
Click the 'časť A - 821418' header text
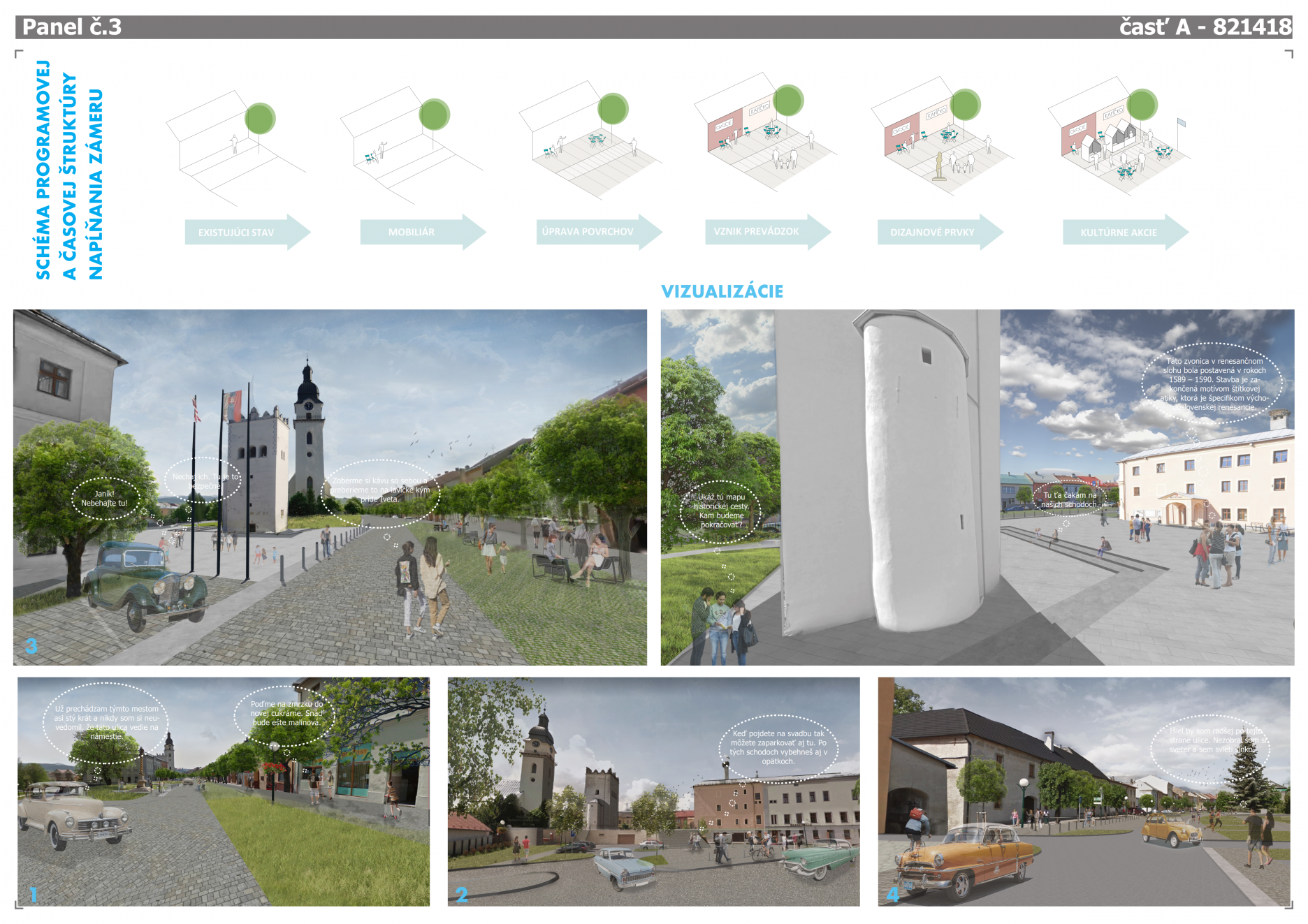click(1205, 27)
